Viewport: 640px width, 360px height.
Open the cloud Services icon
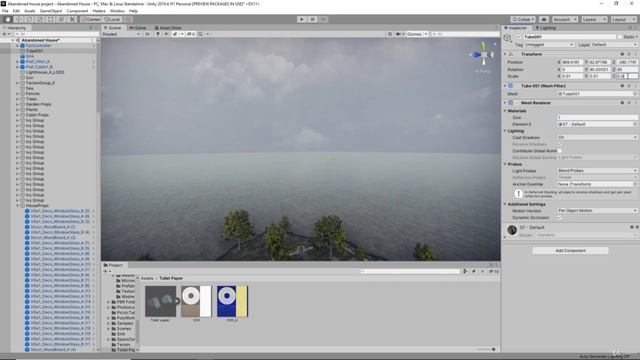(x=544, y=19)
